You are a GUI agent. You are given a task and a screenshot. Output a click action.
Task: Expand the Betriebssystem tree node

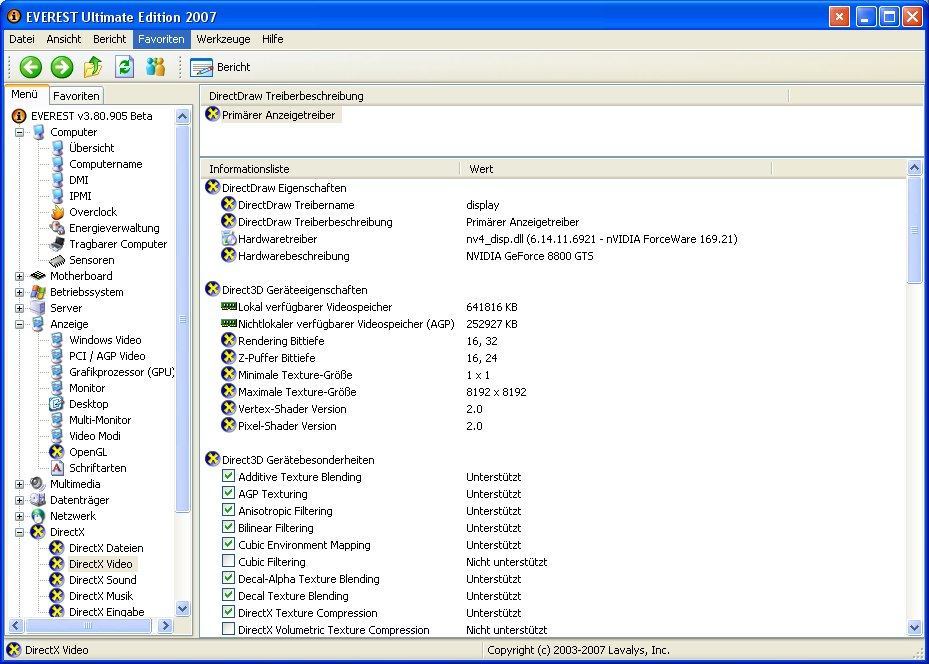20,292
